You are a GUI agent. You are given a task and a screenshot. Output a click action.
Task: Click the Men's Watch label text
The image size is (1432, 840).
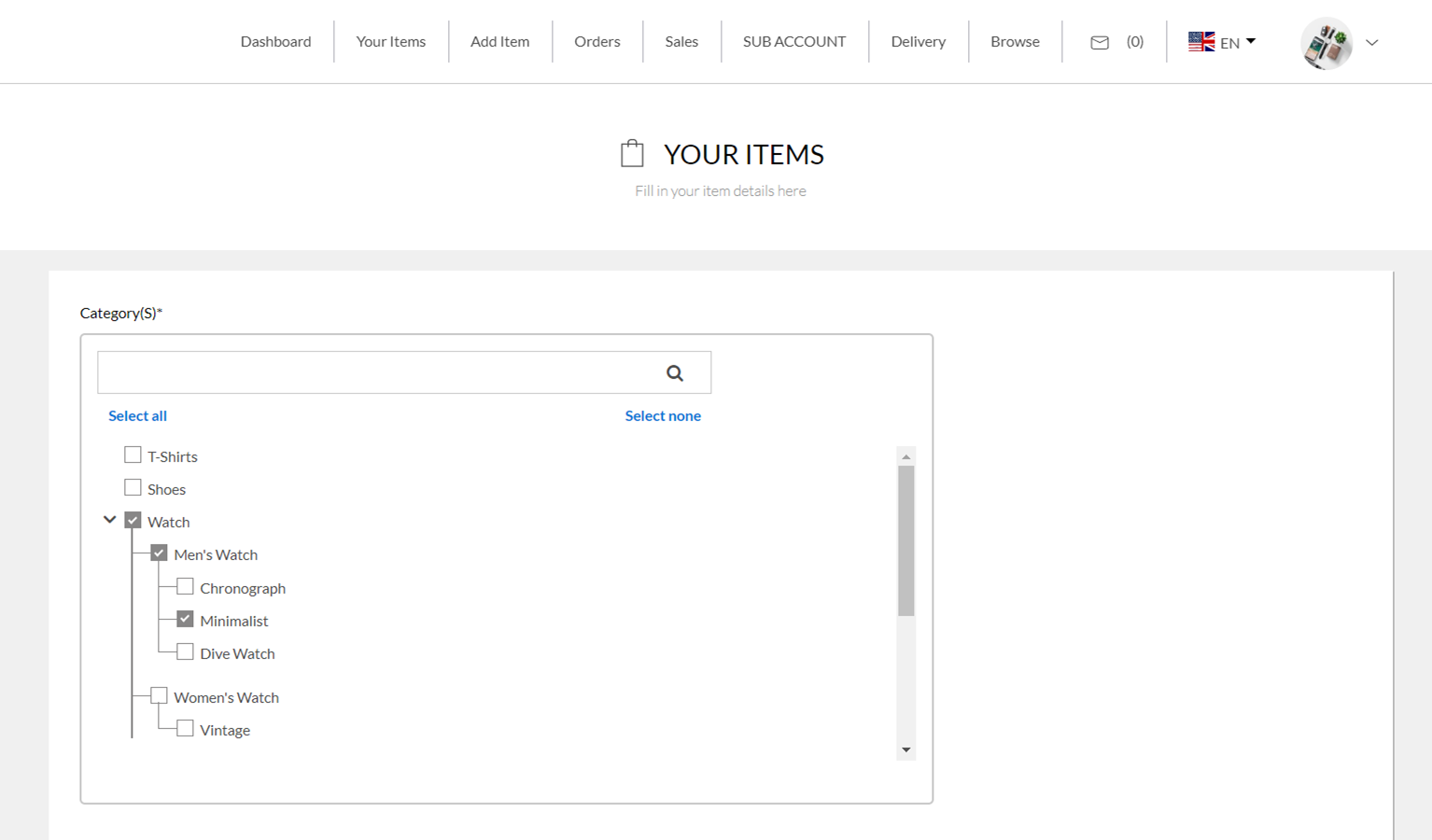(x=216, y=555)
